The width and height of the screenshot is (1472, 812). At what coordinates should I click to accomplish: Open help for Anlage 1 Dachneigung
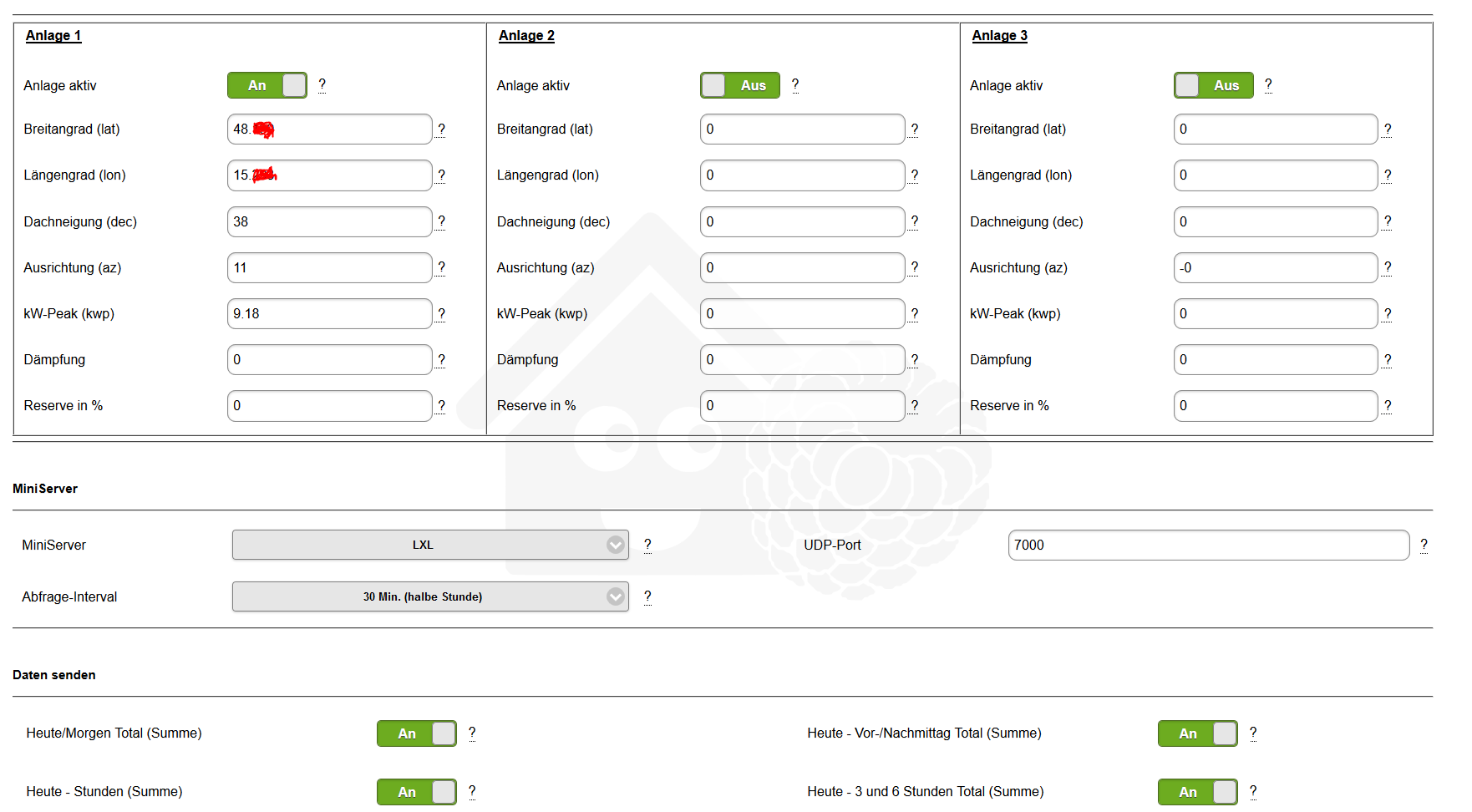pyautogui.click(x=441, y=221)
